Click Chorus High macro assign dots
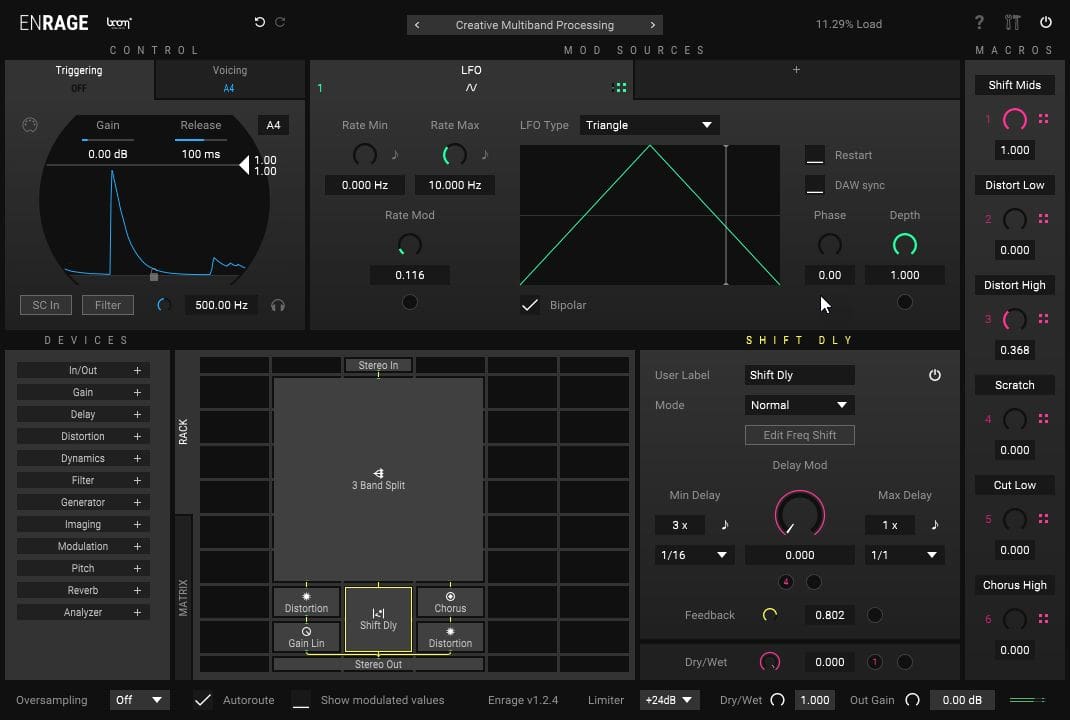The image size is (1070, 720). (x=1043, y=618)
